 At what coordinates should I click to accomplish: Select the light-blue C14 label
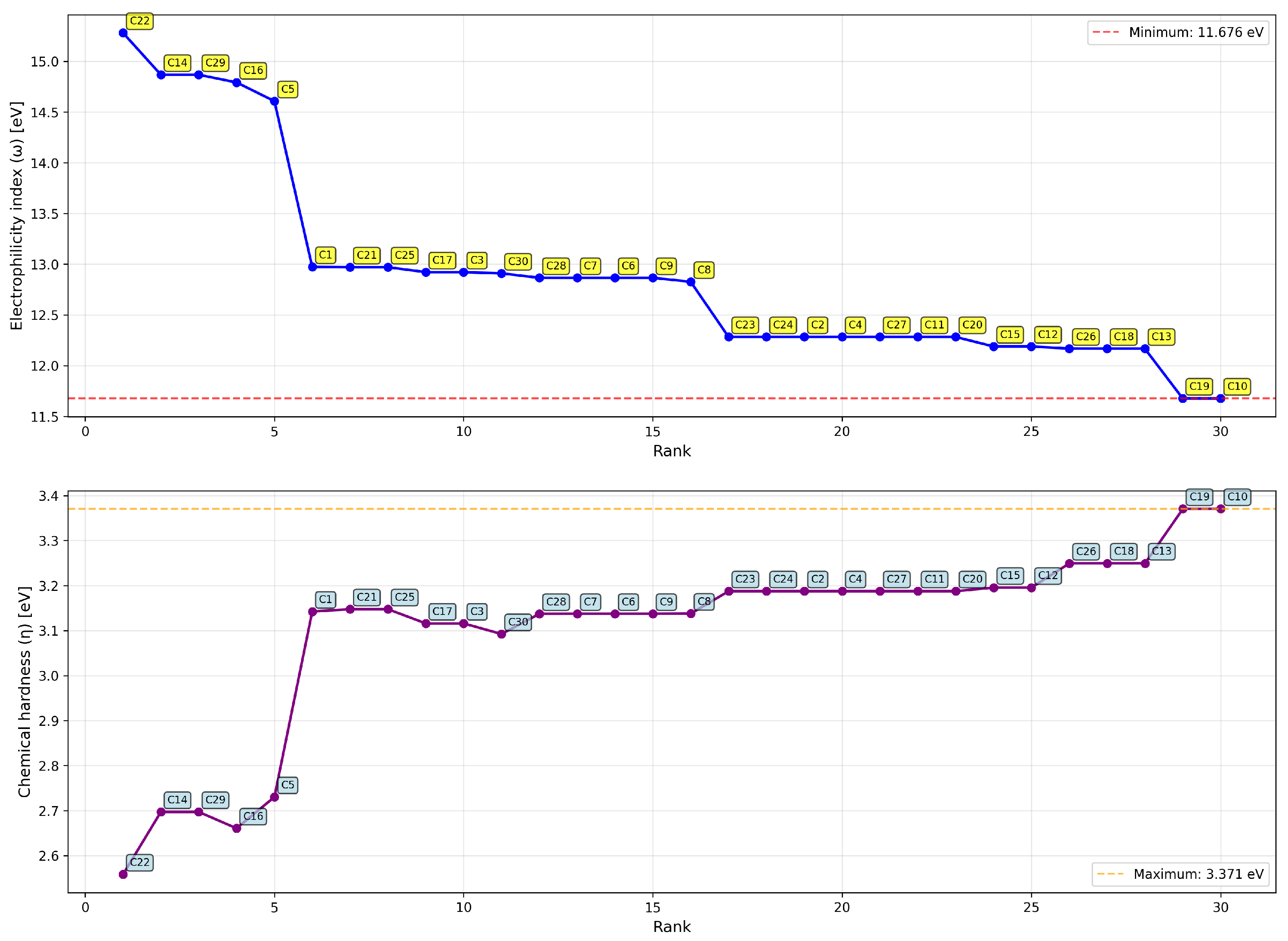[x=177, y=800]
